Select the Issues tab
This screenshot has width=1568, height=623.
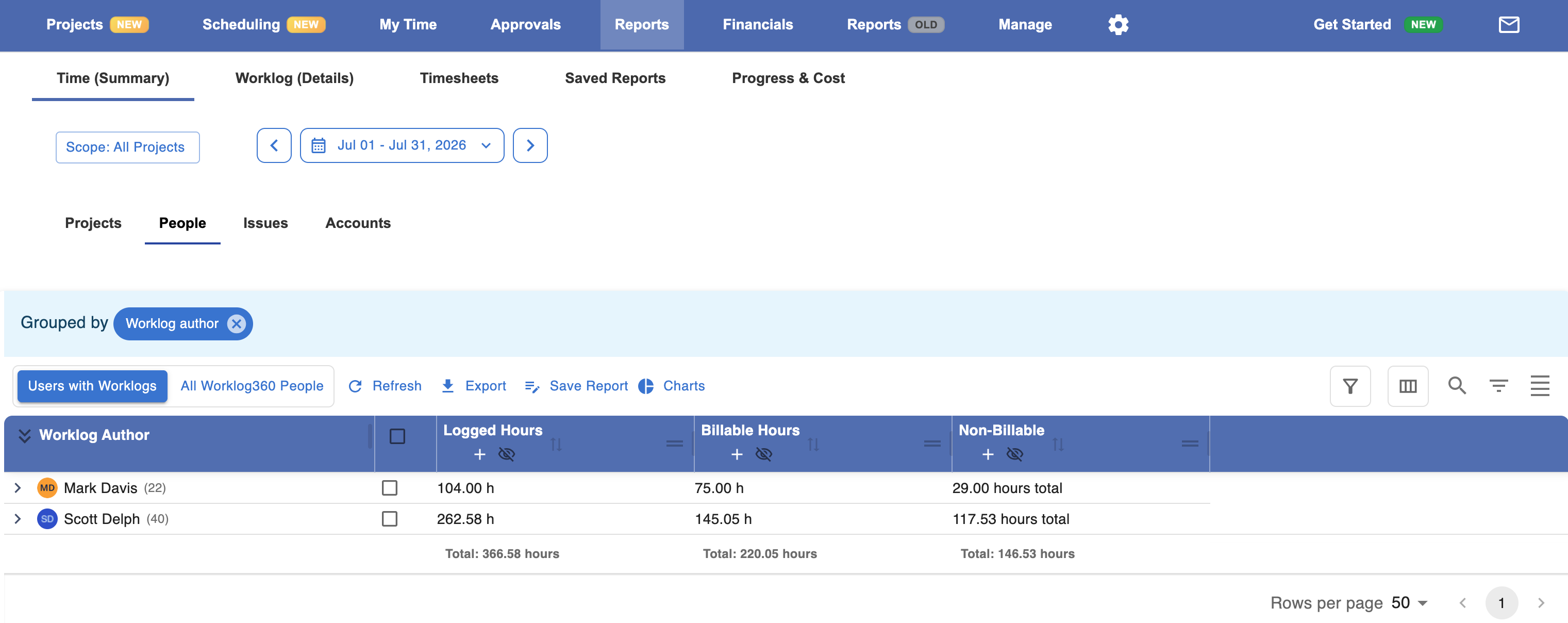point(265,223)
